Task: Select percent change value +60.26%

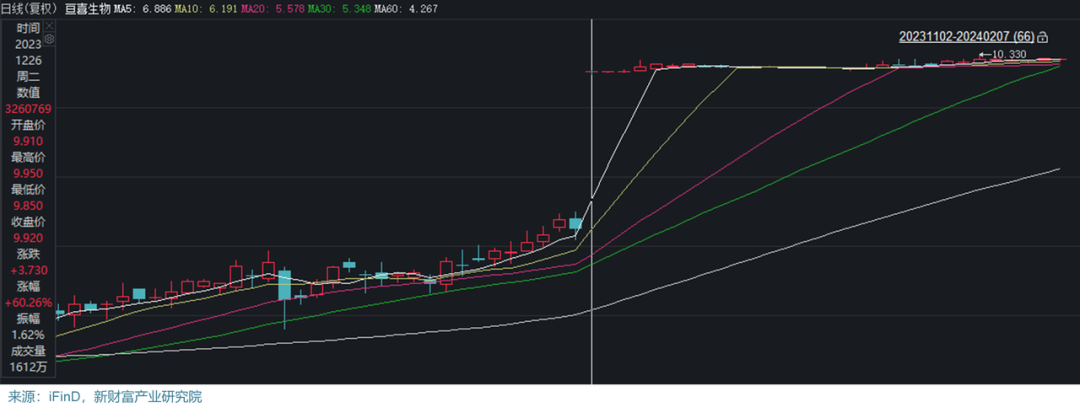Action: pyautogui.click(x=28, y=302)
